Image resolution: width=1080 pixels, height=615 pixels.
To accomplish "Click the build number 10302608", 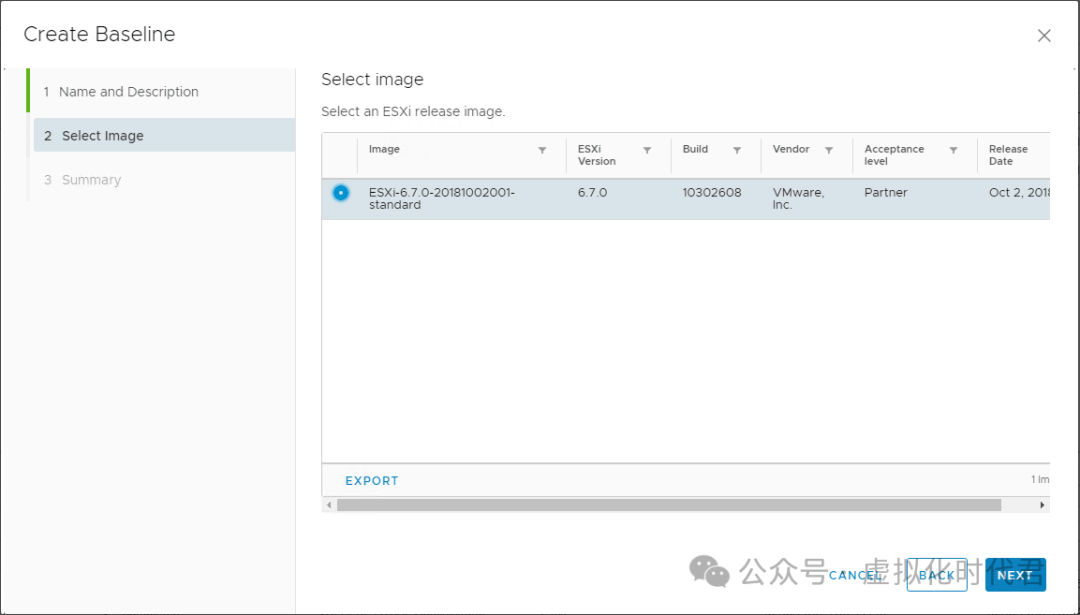I will click(712, 193).
